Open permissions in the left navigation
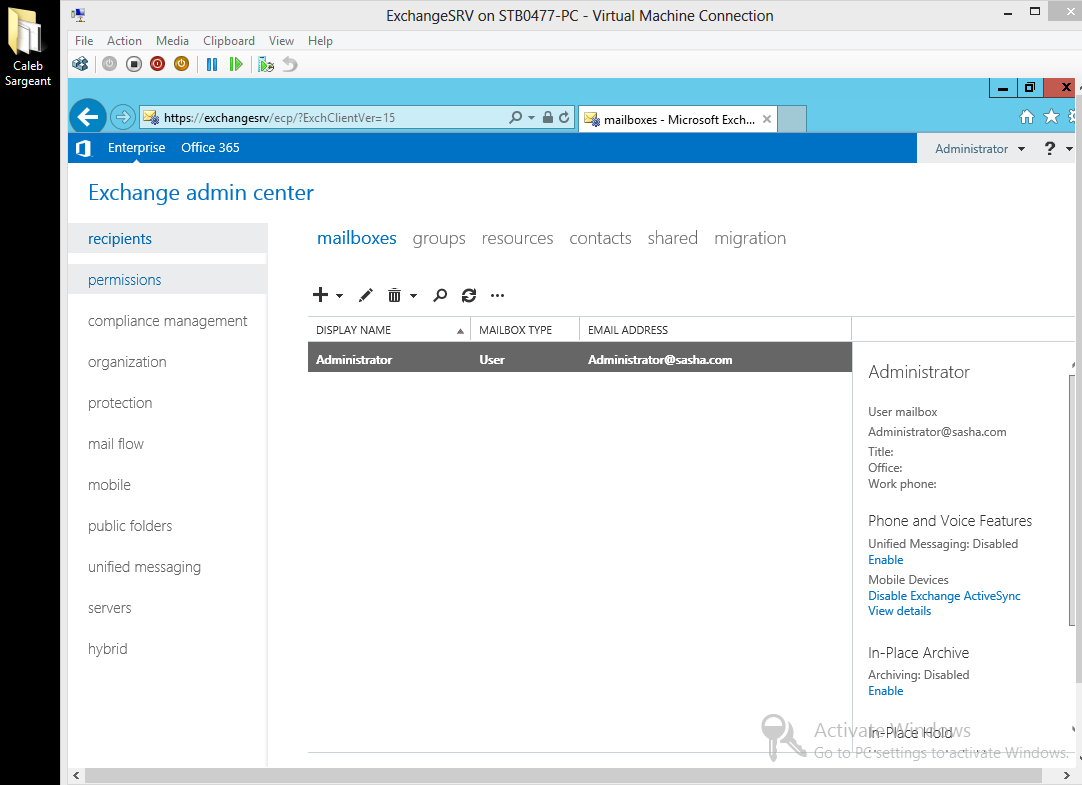This screenshot has width=1082, height=785. coord(168,280)
